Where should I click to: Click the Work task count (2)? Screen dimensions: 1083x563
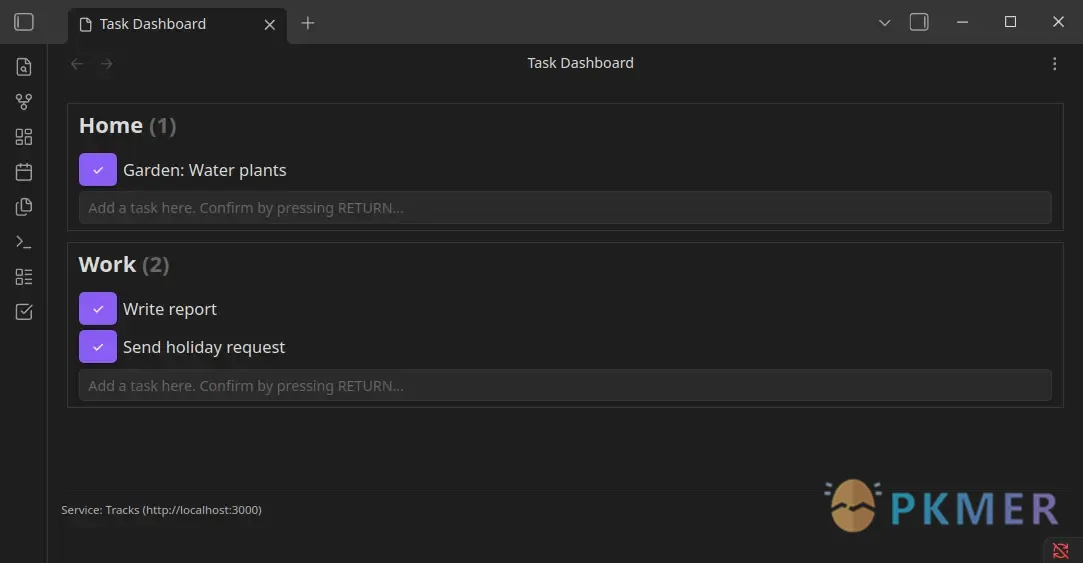point(156,265)
